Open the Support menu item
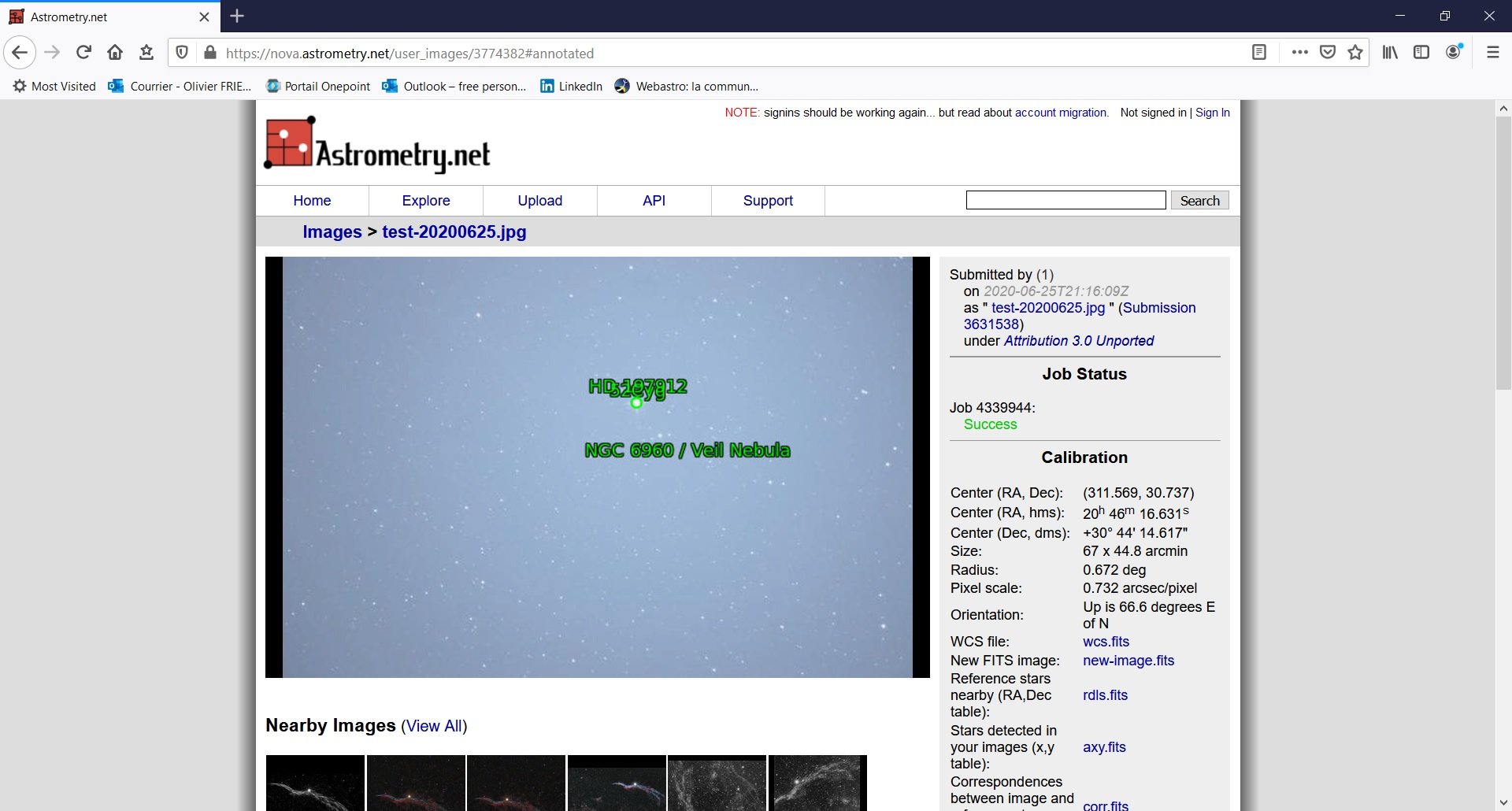This screenshot has width=1512, height=811. [x=768, y=201]
